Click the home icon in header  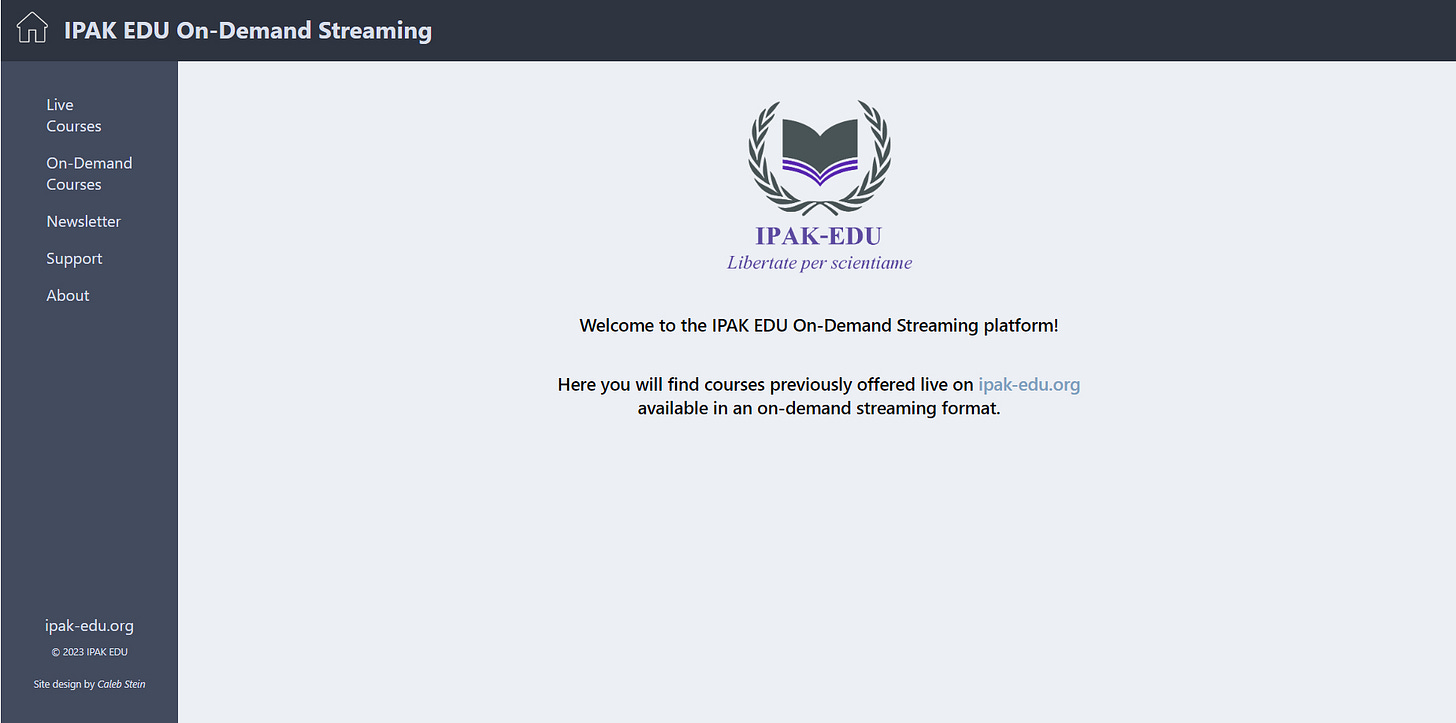coord(32,28)
